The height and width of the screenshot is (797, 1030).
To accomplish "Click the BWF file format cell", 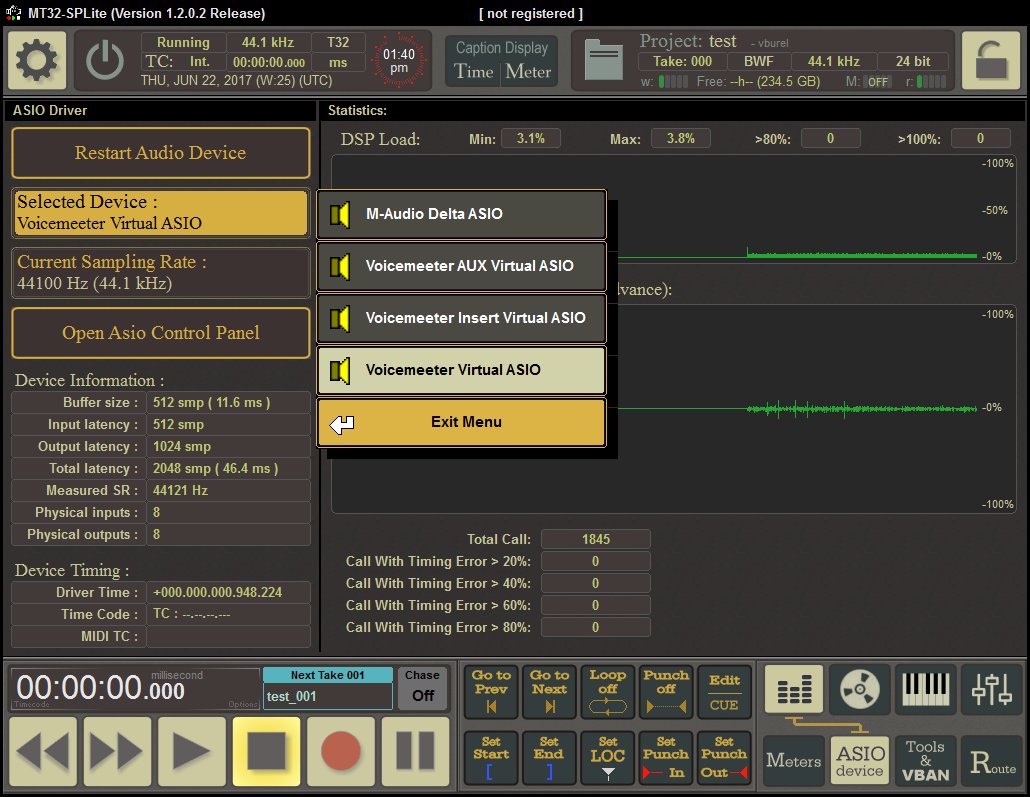I will click(x=759, y=61).
